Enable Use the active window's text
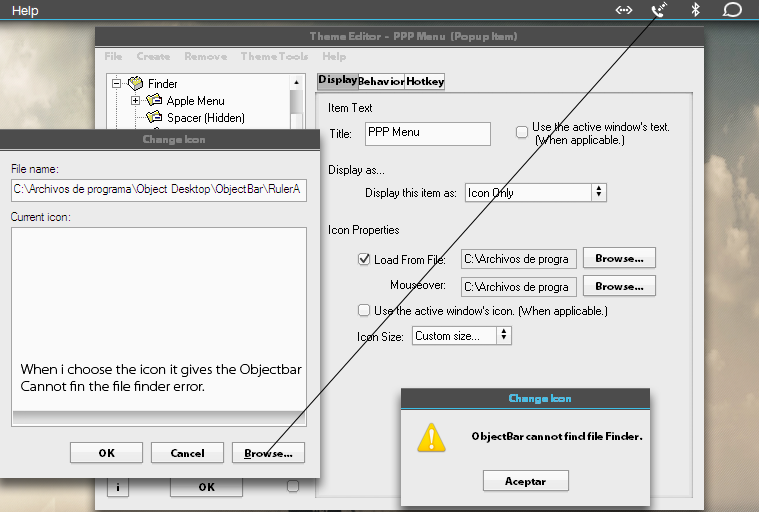 [522, 132]
